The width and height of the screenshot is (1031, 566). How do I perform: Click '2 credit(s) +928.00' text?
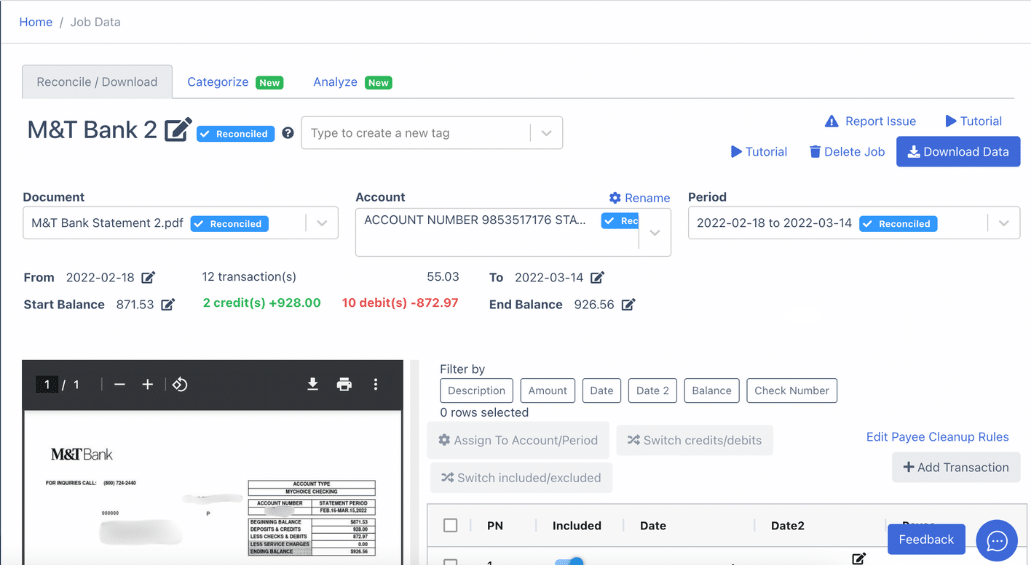coord(262,303)
